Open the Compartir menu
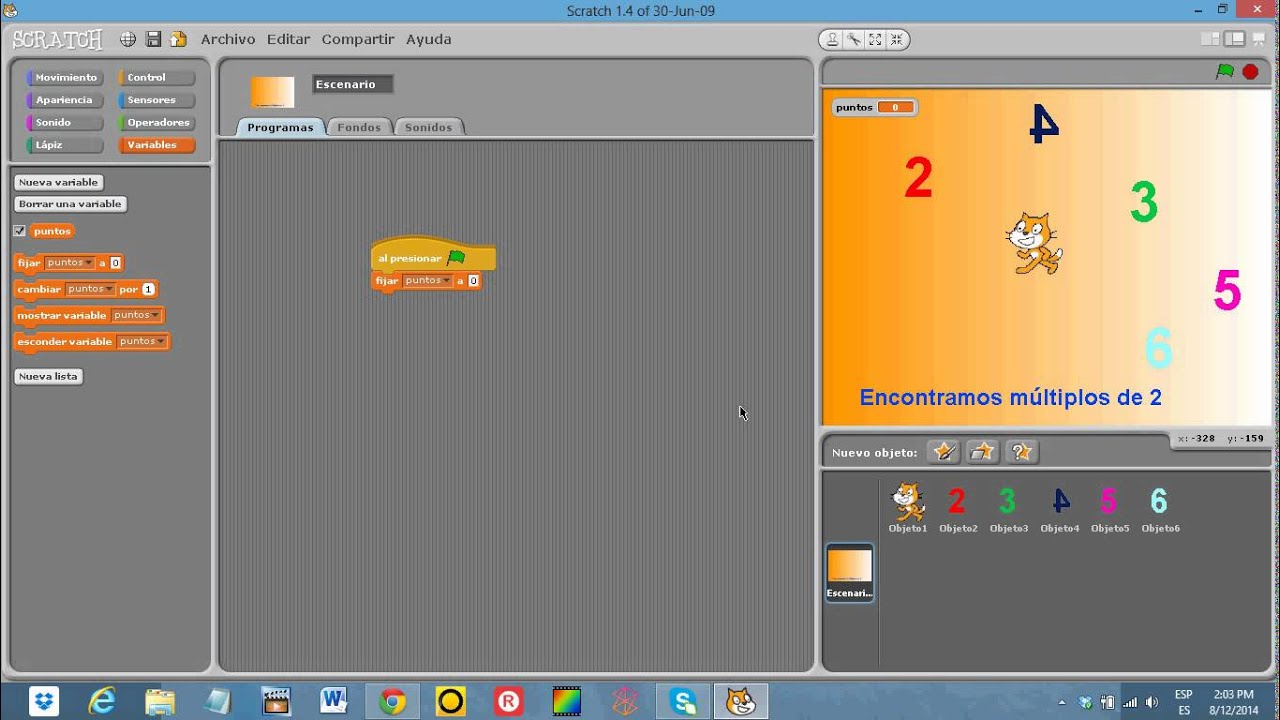This screenshot has height=720, width=1280. 358,39
